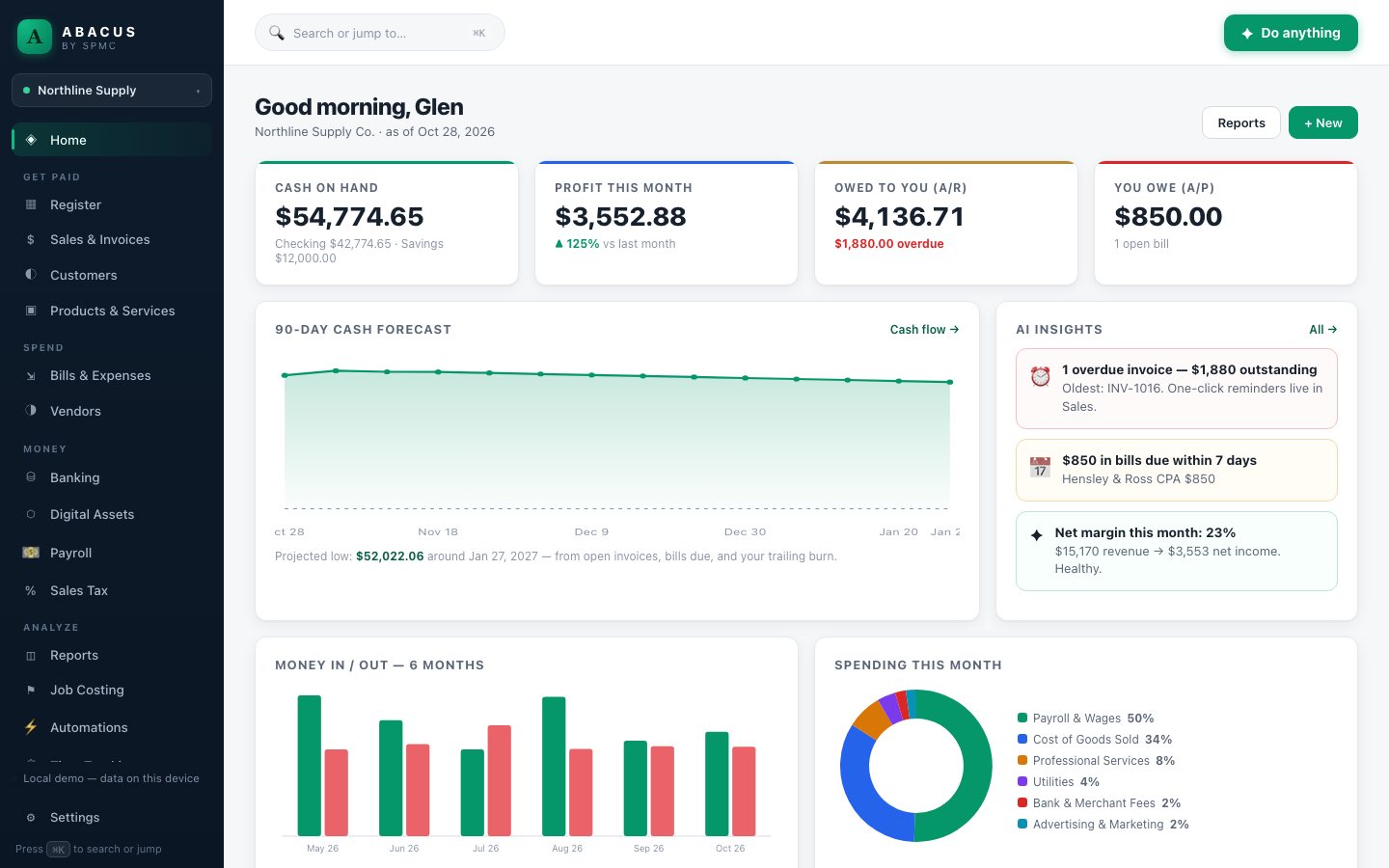This screenshot has height=868, width=1389.
Task: Follow the Cash flow link
Action: tap(924, 330)
